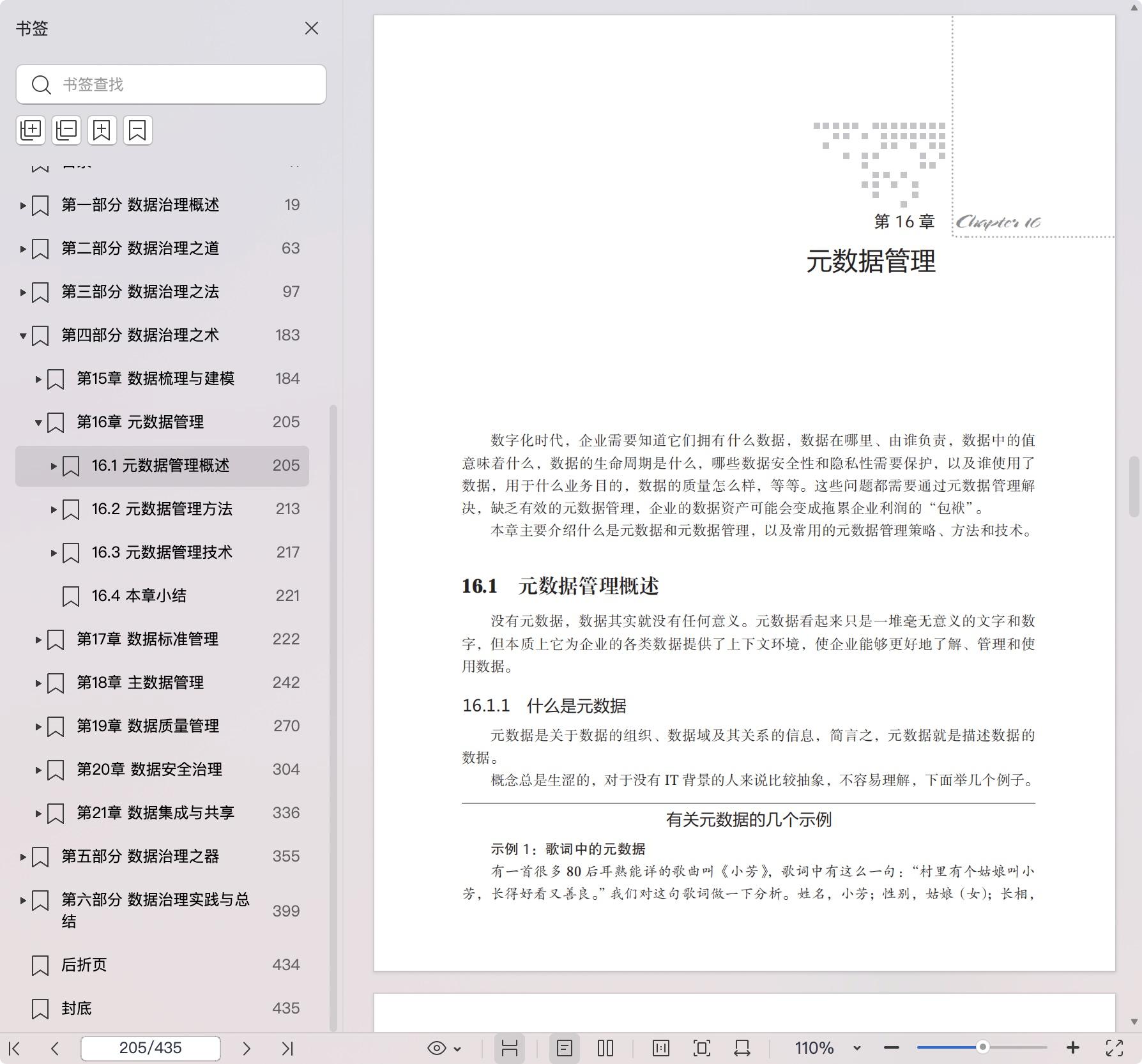The width and height of the screenshot is (1142, 1064).
Task: Go to previous page arrow
Action: pyautogui.click(x=55, y=1048)
